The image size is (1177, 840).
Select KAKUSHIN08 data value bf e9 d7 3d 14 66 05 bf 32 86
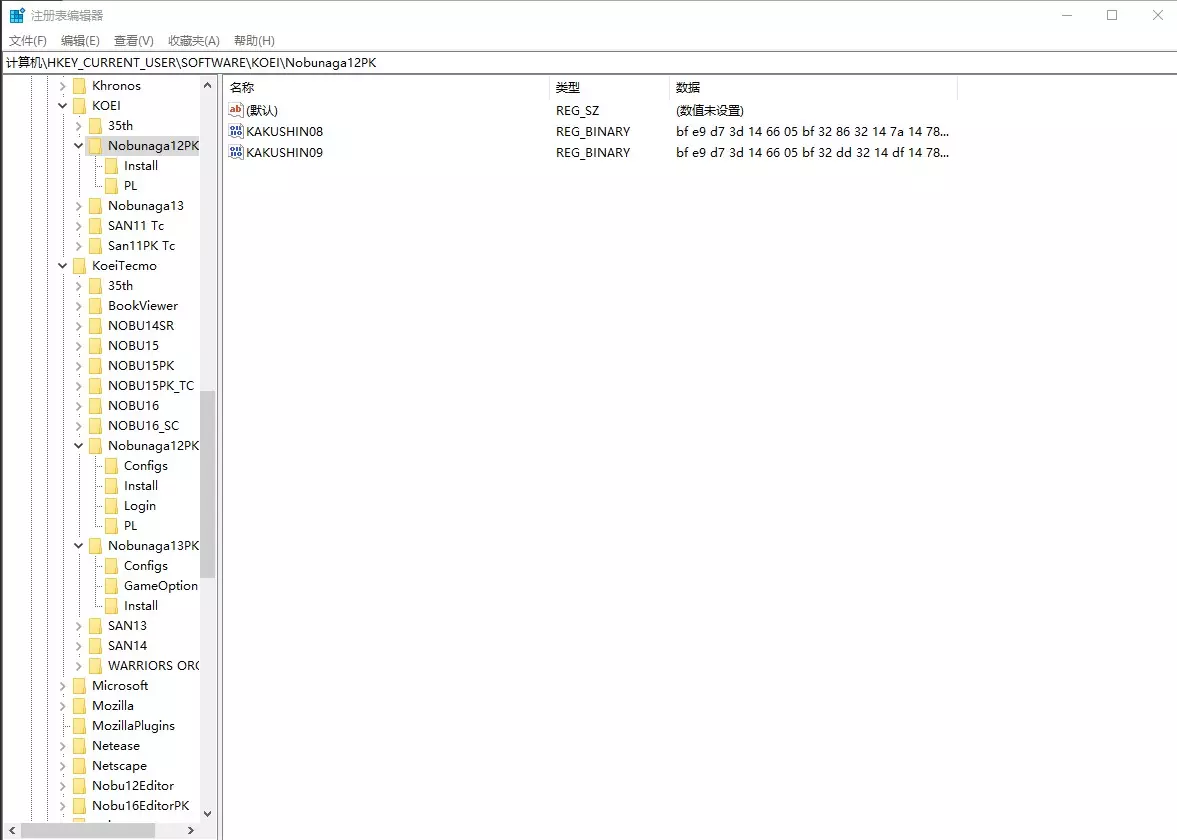click(812, 131)
